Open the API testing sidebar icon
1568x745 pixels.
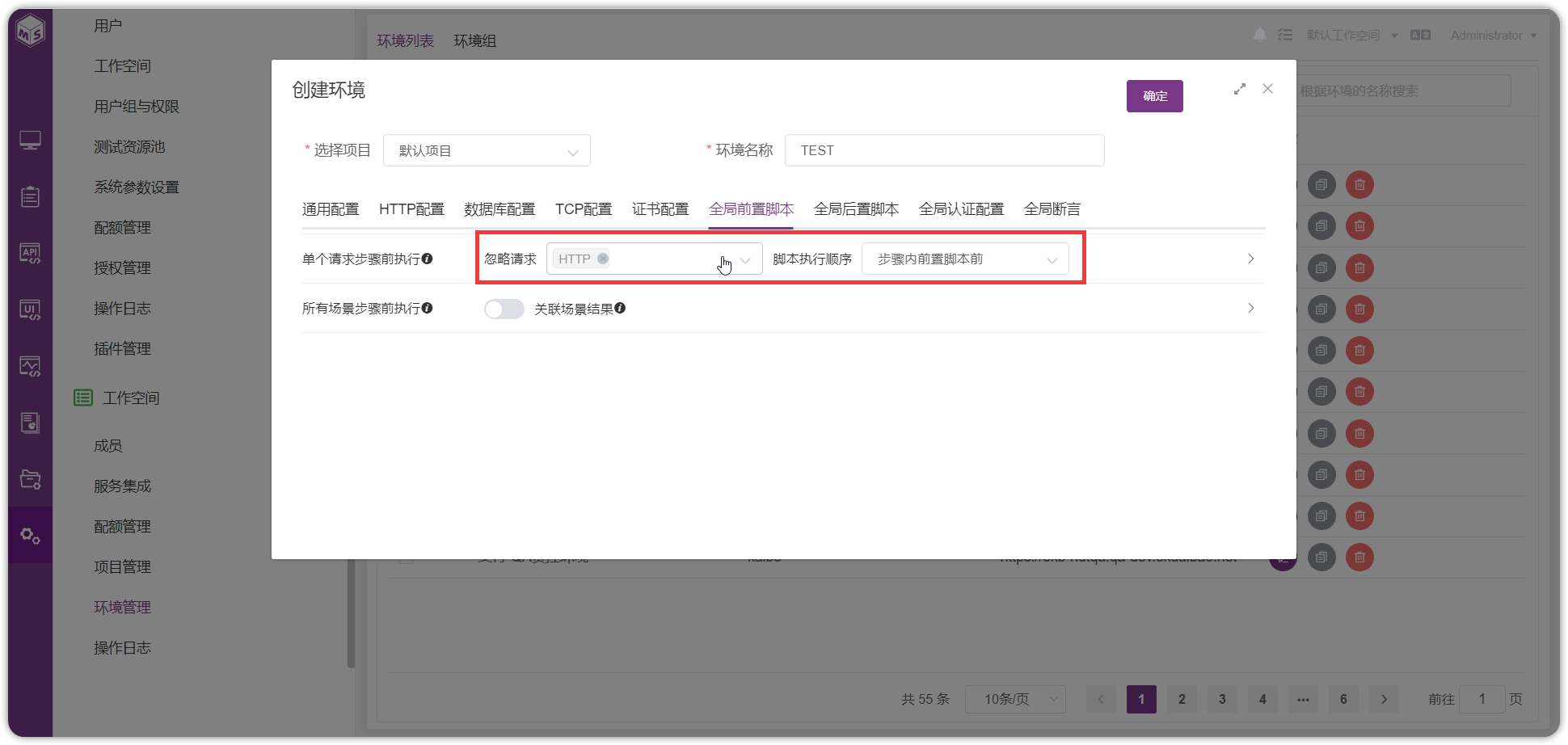pyautogui.click(x=31, y=254)
